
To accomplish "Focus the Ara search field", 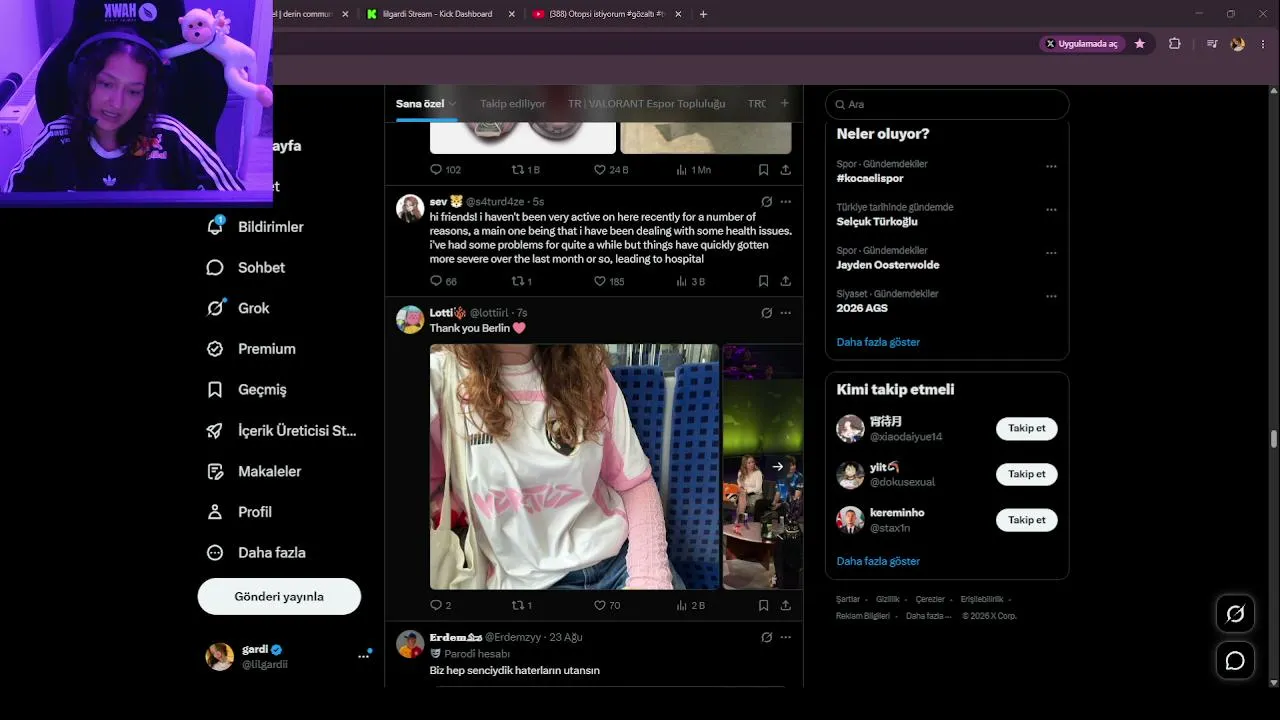I will [x=947, y=104].
